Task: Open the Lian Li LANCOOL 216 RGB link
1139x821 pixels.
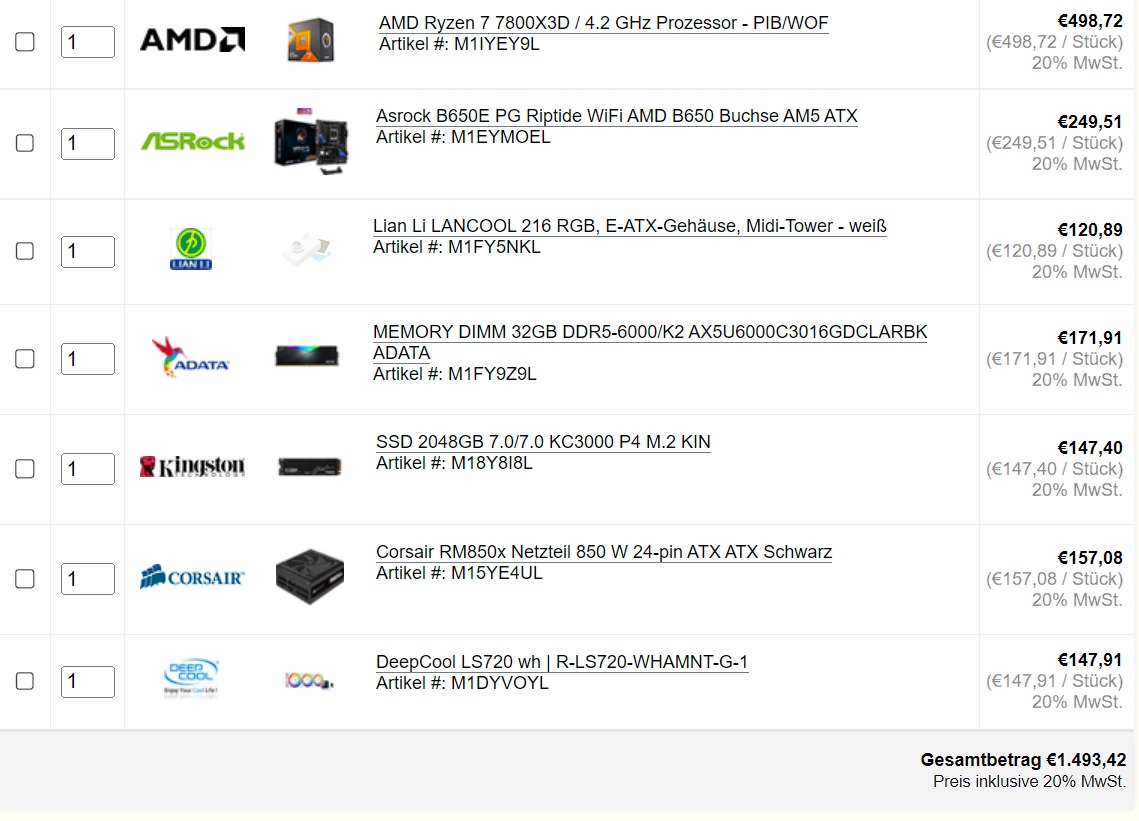Action: pyautogui.click(x=630, y=226)
